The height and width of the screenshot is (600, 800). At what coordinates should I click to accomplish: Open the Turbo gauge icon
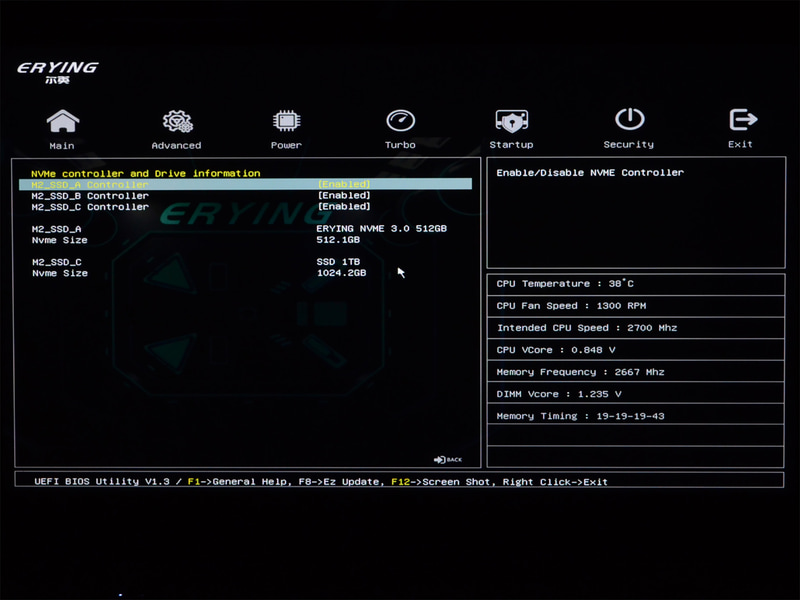(x=399, y=118)
